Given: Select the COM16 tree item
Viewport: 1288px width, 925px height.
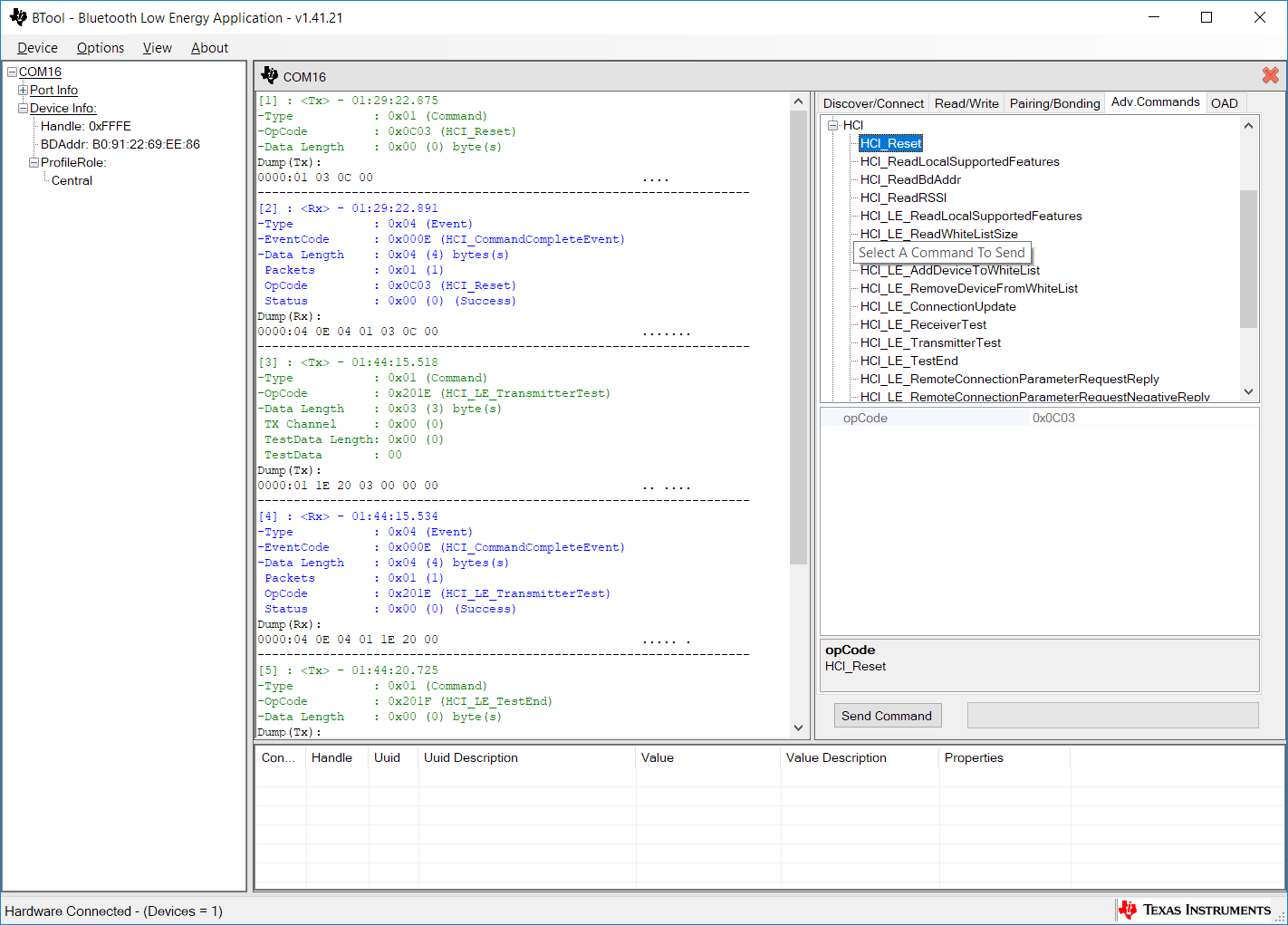Looking at the screenshot, I should tap(40, 72).
